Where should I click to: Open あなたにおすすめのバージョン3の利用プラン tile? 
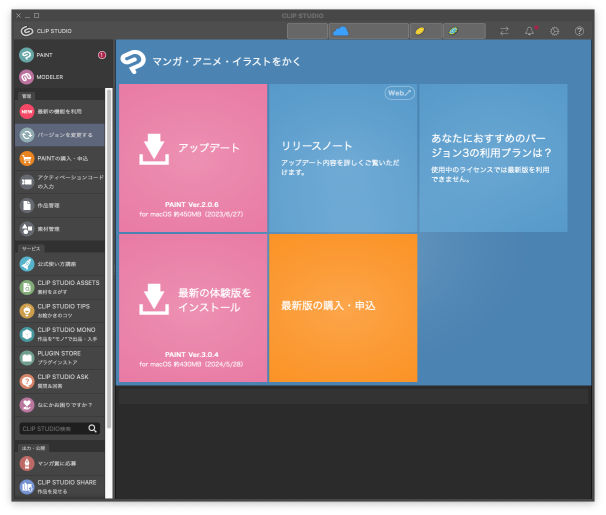(x=493, y=158)
